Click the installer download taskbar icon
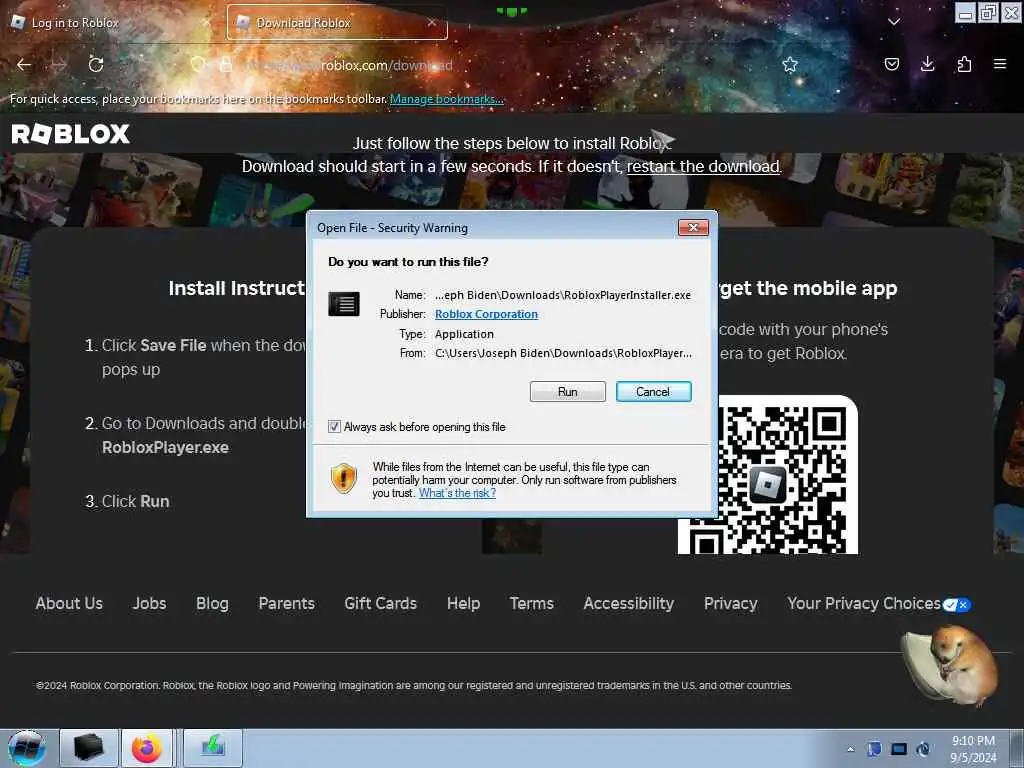Image resolution: width=1024 pixels, height=768 pixels. pyautogui.click(x=213, y=748)
